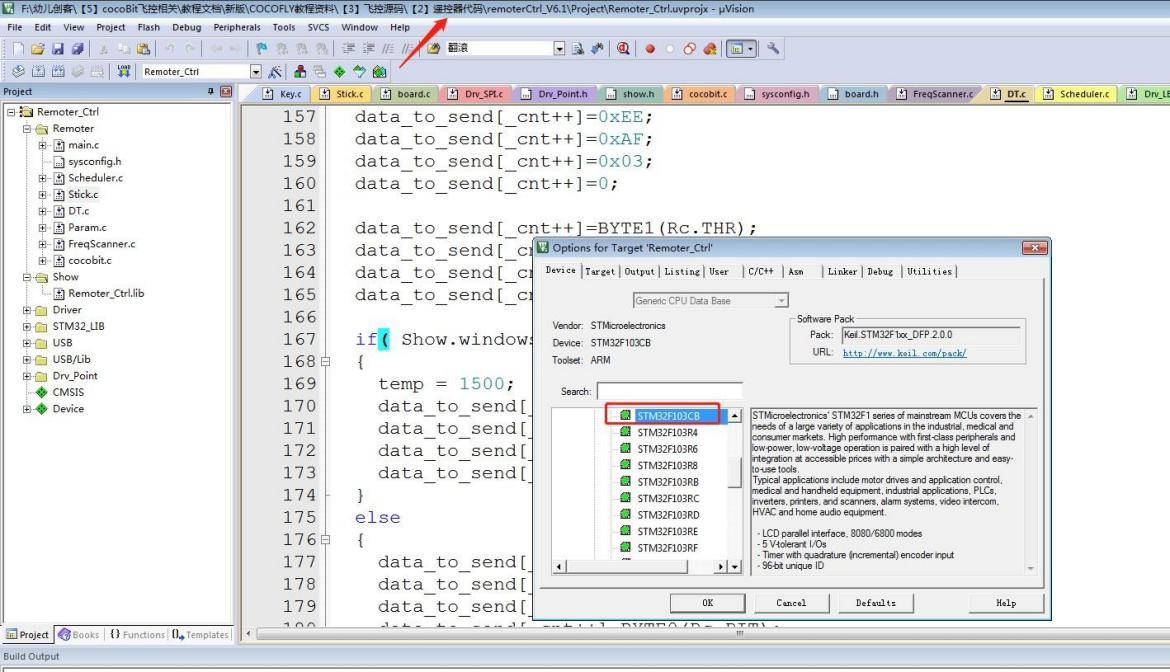The image size is (1170, 672).
Task: Switch to the Scheduler.c editor tab
Action: 1077,94
